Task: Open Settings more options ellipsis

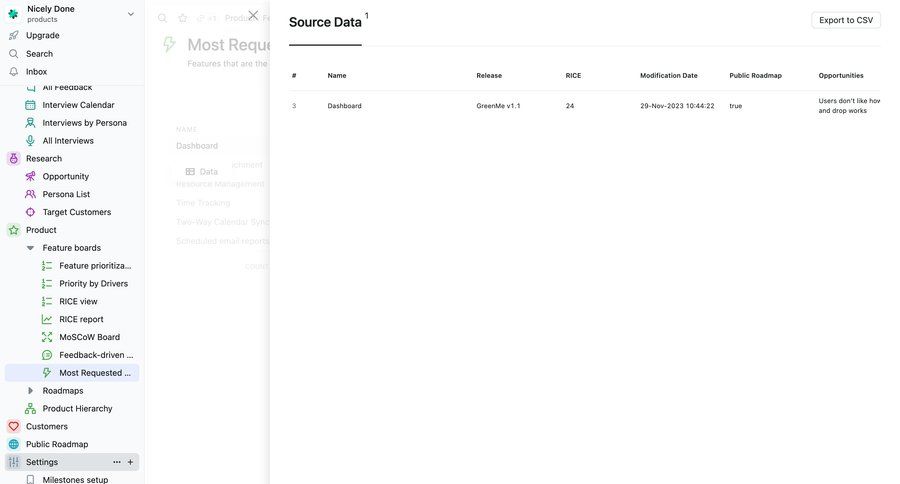Action: point(116,462)
